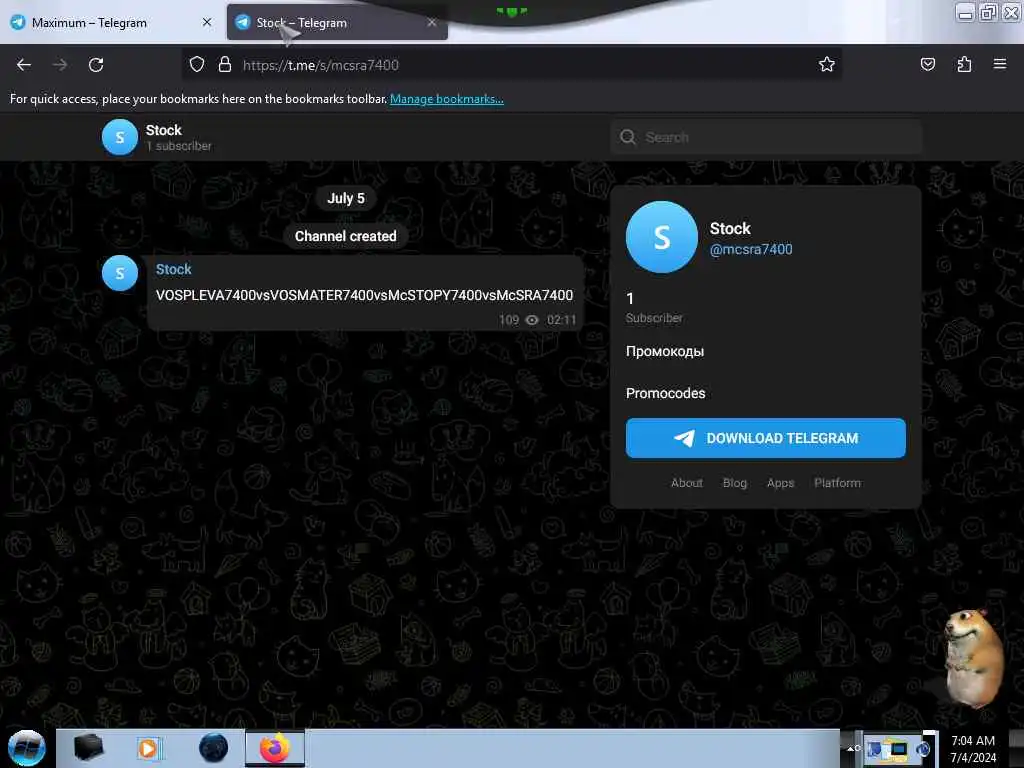The width and height of the screenshot is (1024, 768).
Task: Open the Stock channel title in header
Action: click(x=163, y=130)
